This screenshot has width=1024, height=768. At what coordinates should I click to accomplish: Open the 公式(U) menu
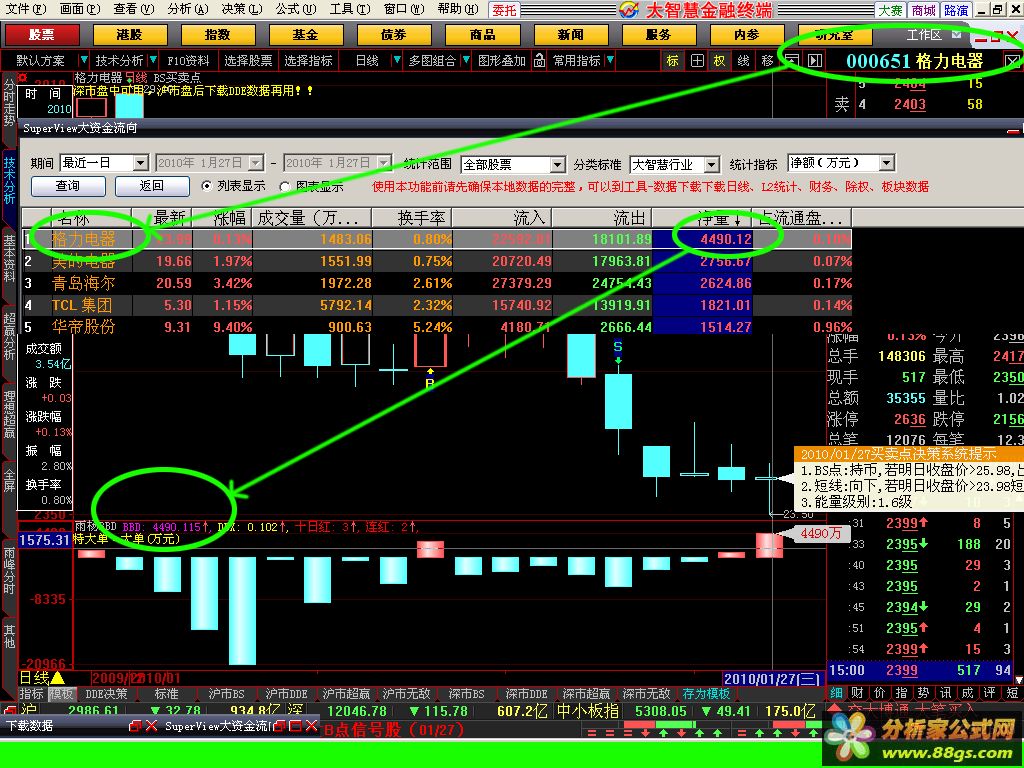pos(295,9)
